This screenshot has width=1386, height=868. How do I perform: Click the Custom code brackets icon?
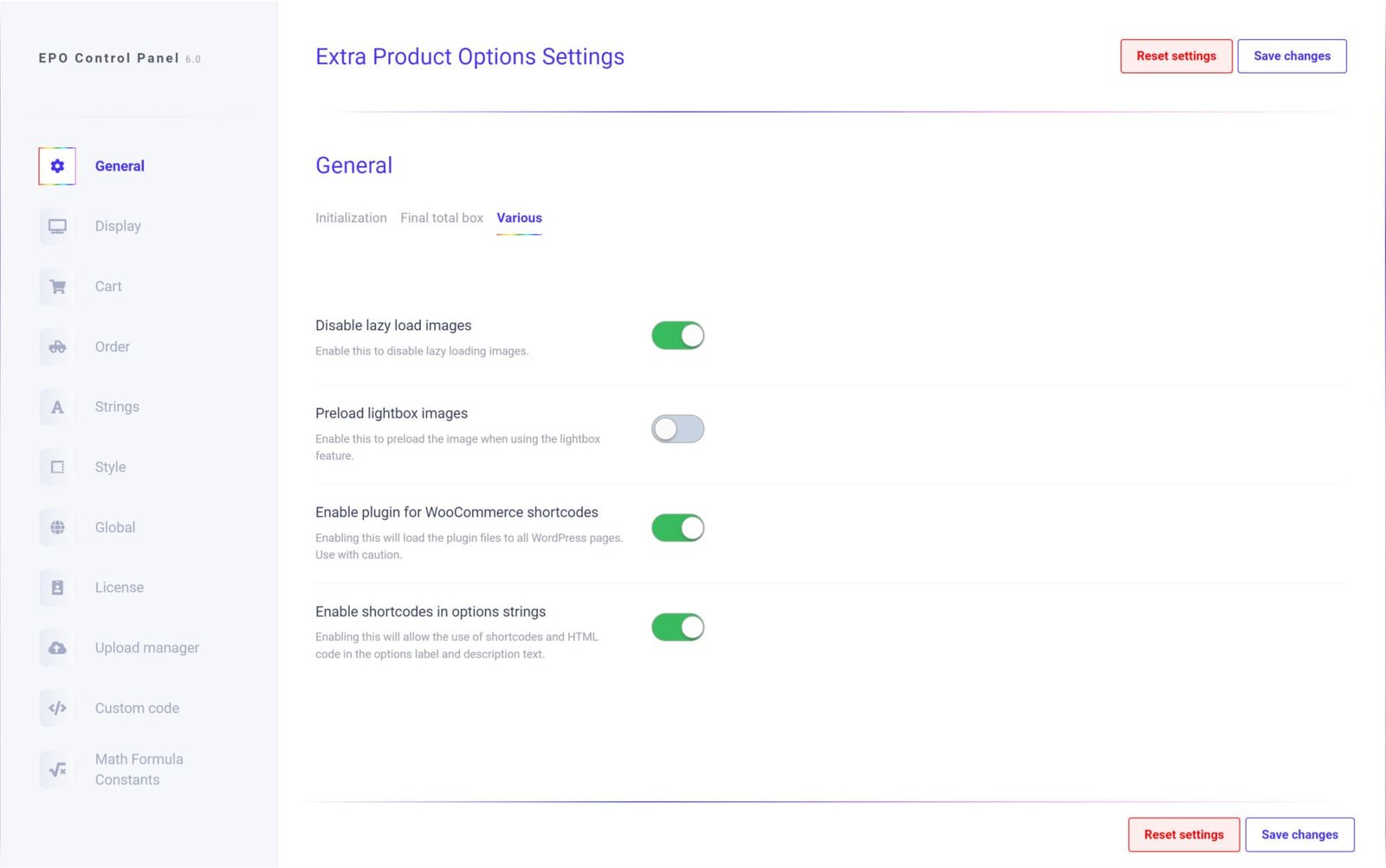(57, 708)
